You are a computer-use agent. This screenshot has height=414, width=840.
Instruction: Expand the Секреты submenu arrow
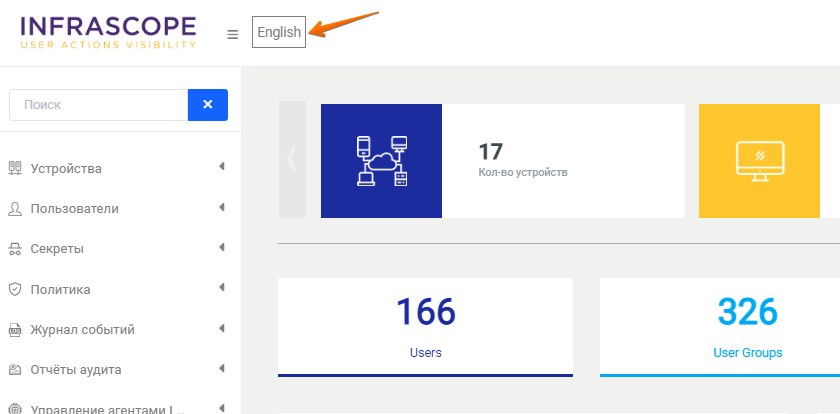coord(222,247)
